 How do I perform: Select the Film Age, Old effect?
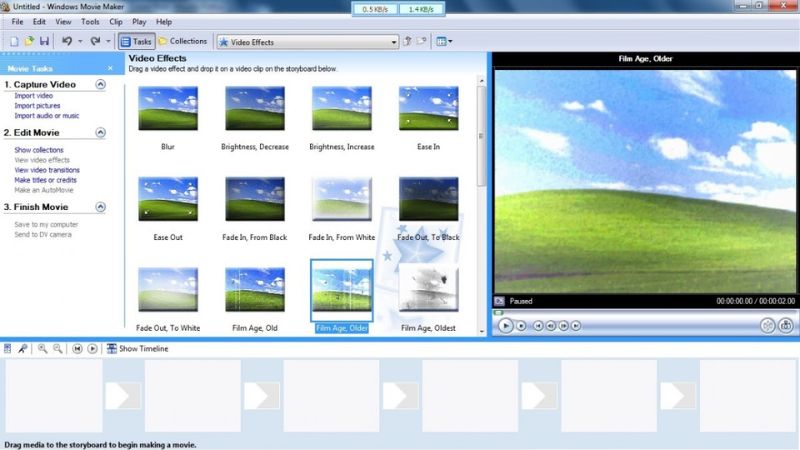[255, 289]
